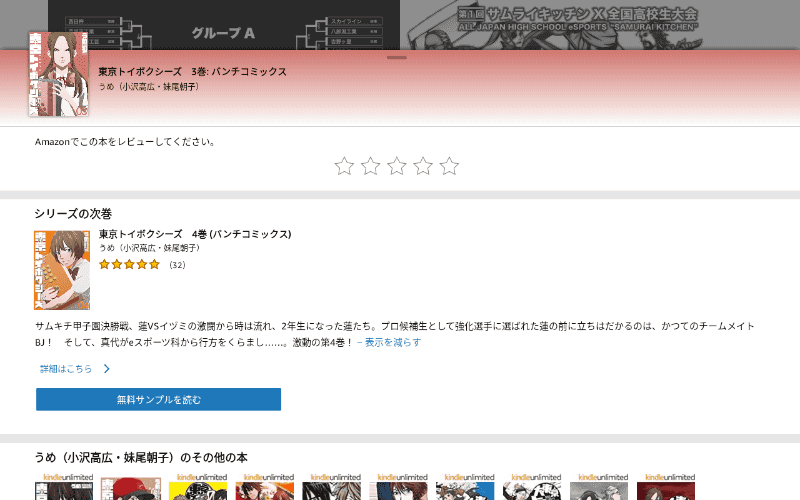This screenshot has width=800, height=500.
Task: Open the sixth other-book thumbnail
Action: (x=398, y=487)
